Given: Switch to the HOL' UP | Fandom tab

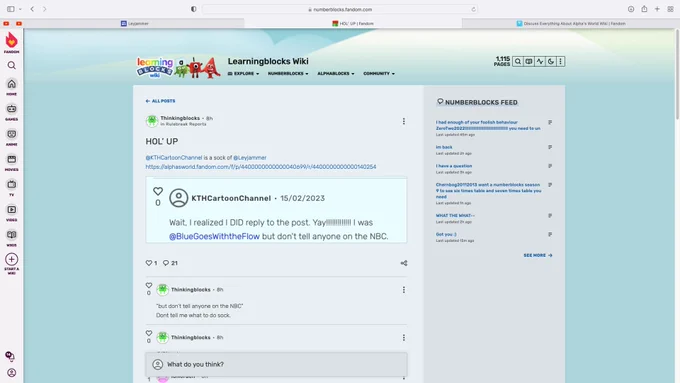Looking at the screenshot, I should 353,23.
